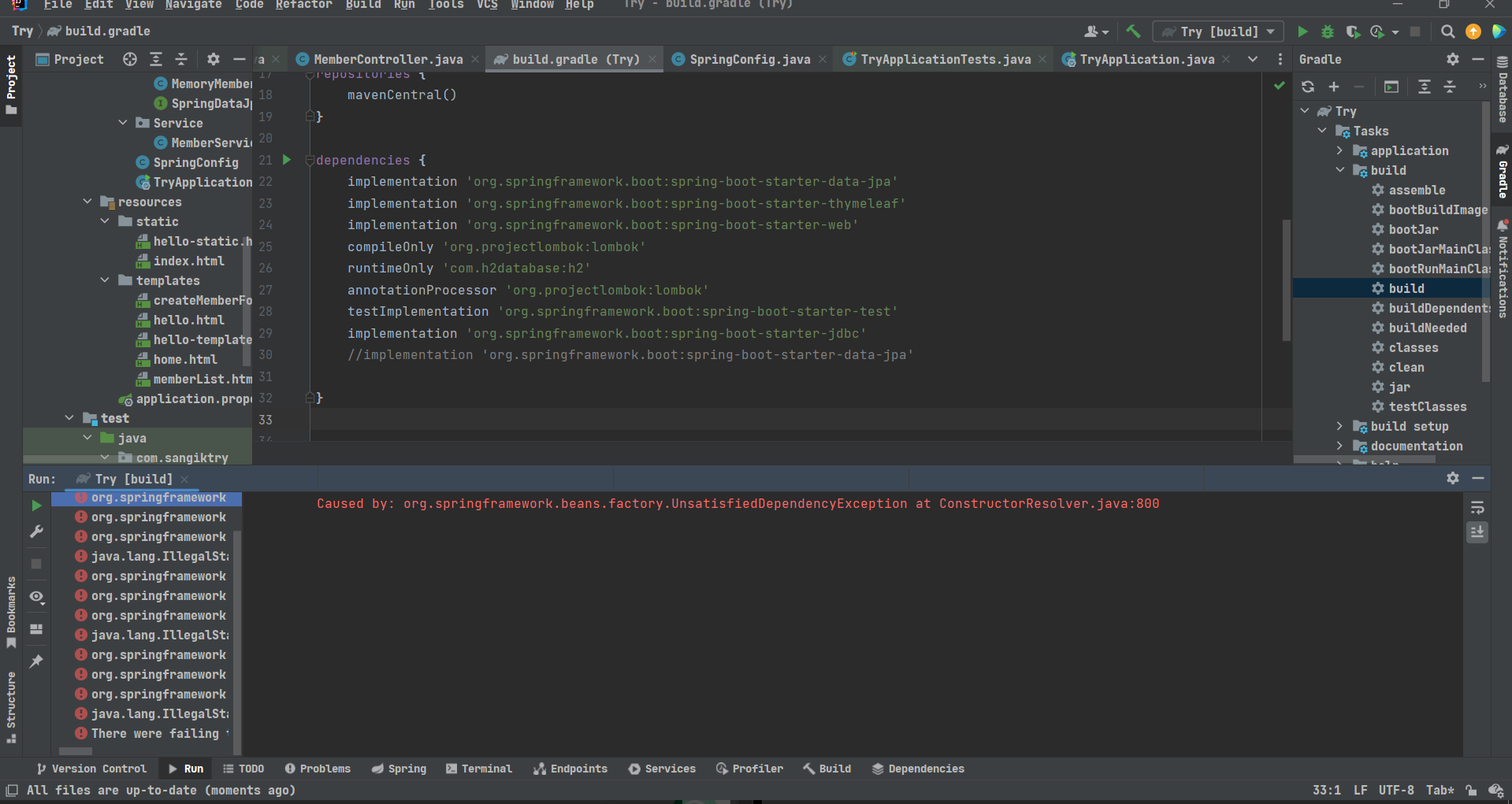Viewport: 1512px width, 804px height.
Task: Open Services tool window button
Action: tap(662, 769)
